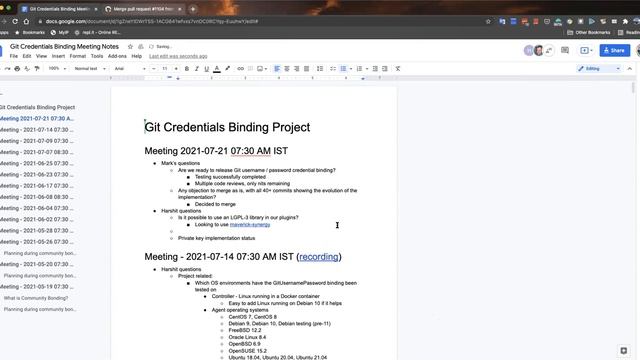Collapse the menus with the chevron up
Viewport: 640px width, 360px height.
point(630,69)
